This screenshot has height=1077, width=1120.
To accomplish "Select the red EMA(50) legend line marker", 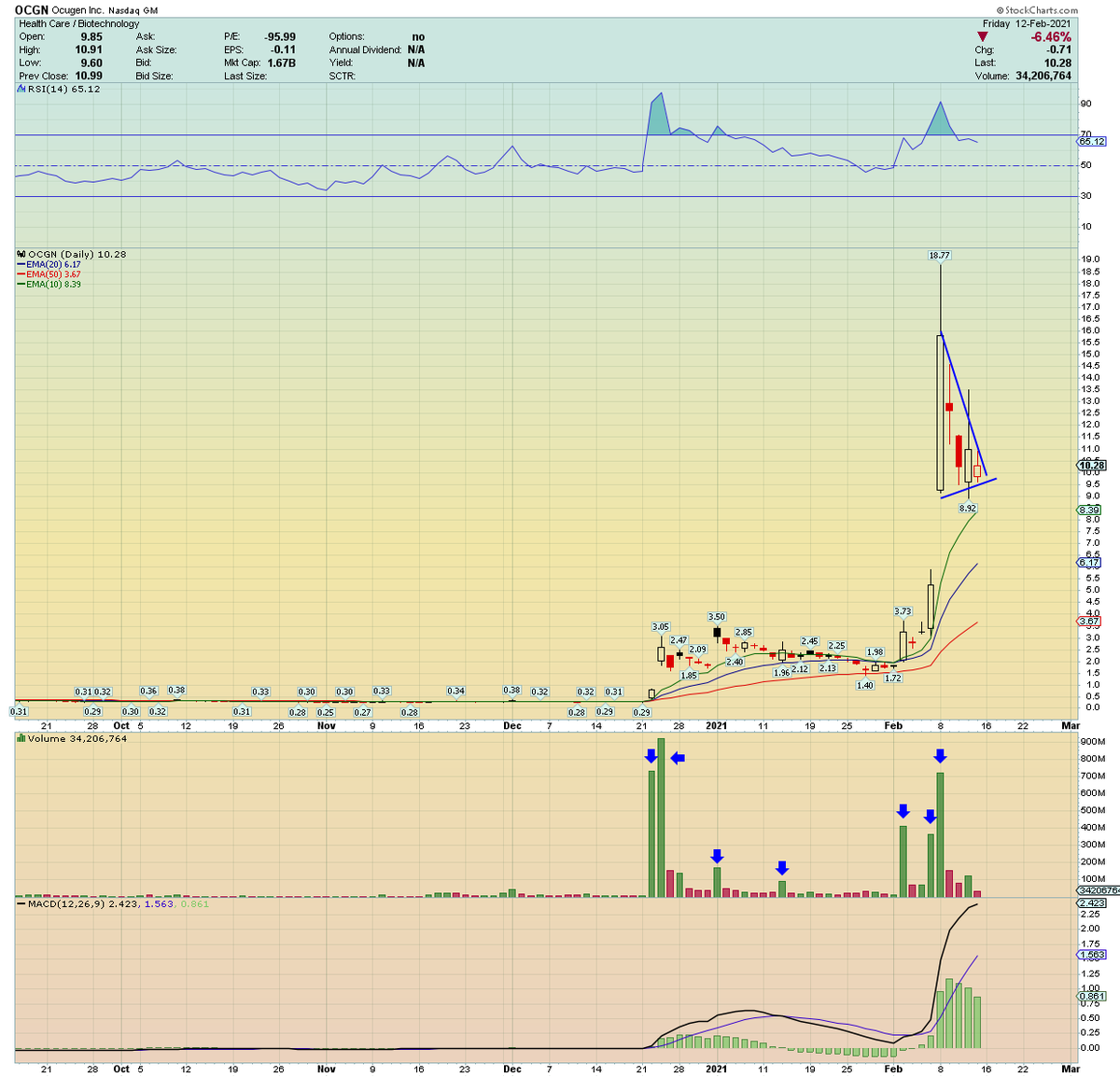I will point(21,274).
